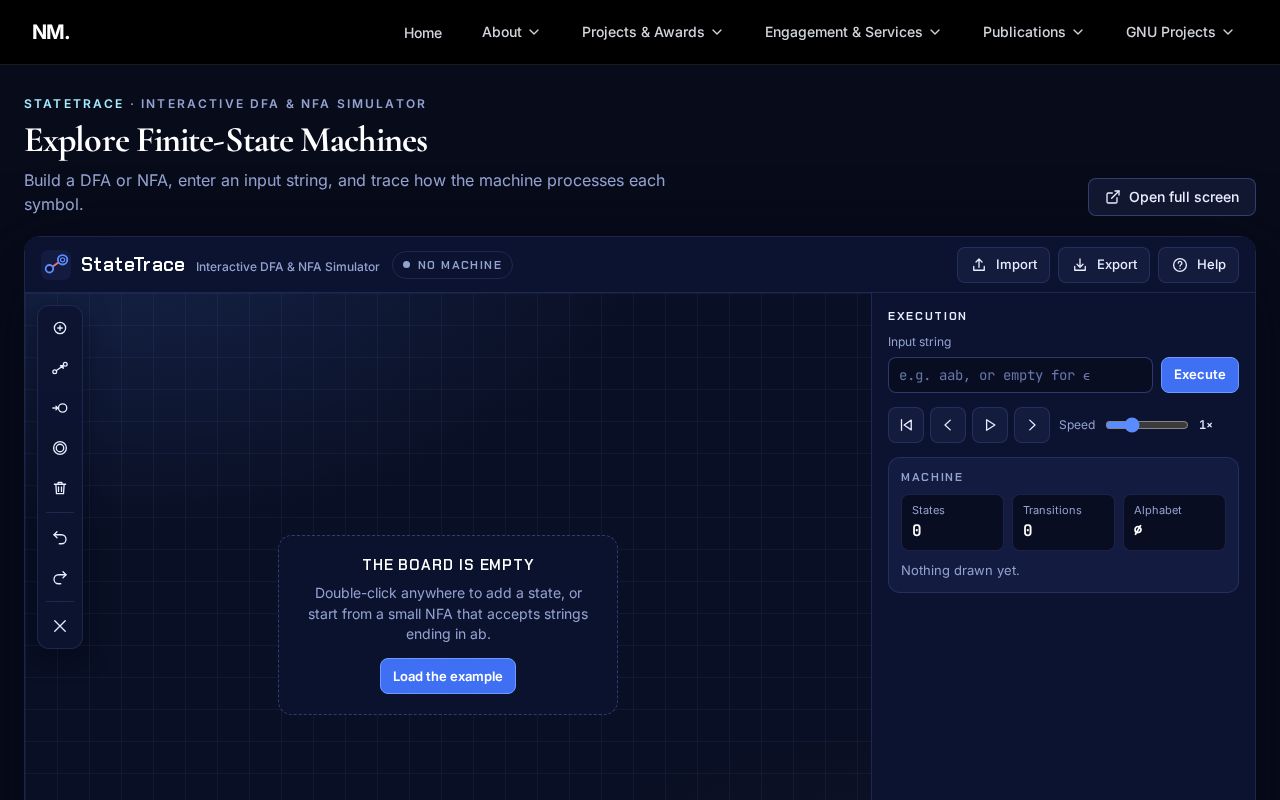
Task: Click the "THE BOARD IS EMPTY" heading
Action: point(448,565)
